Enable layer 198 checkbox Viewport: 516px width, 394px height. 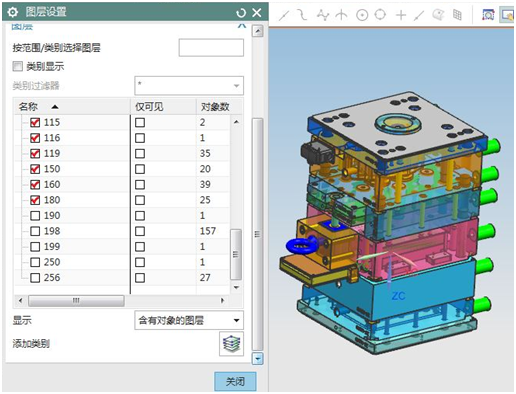click(x=35, y=231)
